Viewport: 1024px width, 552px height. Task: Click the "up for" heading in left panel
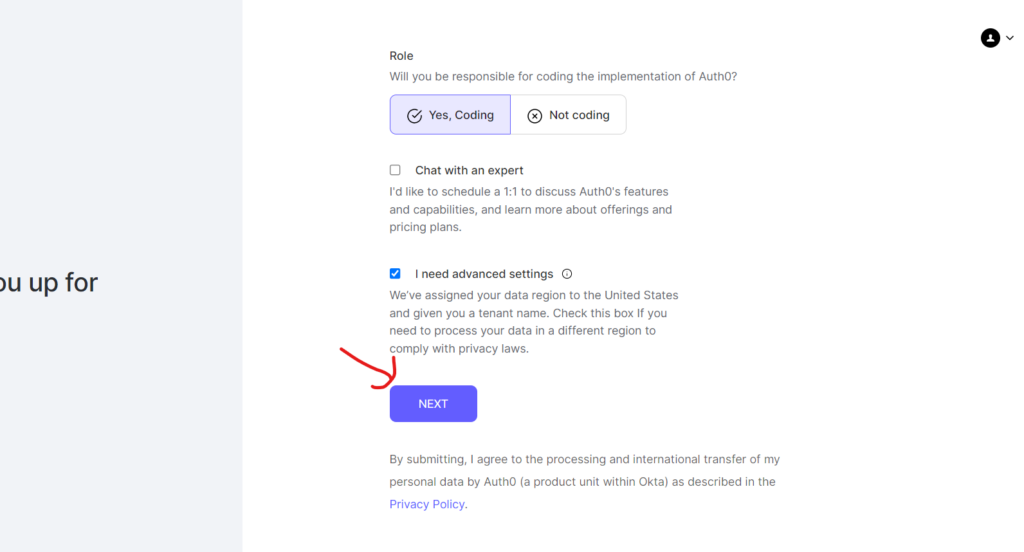48,283
